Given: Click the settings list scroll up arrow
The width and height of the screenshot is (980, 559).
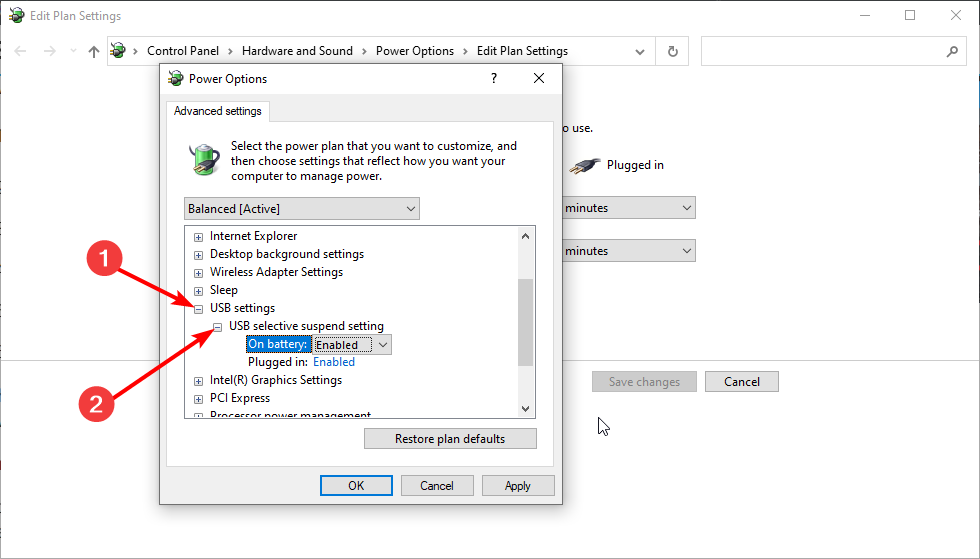Looking at the screenshot, I should [x=525, y=236].
